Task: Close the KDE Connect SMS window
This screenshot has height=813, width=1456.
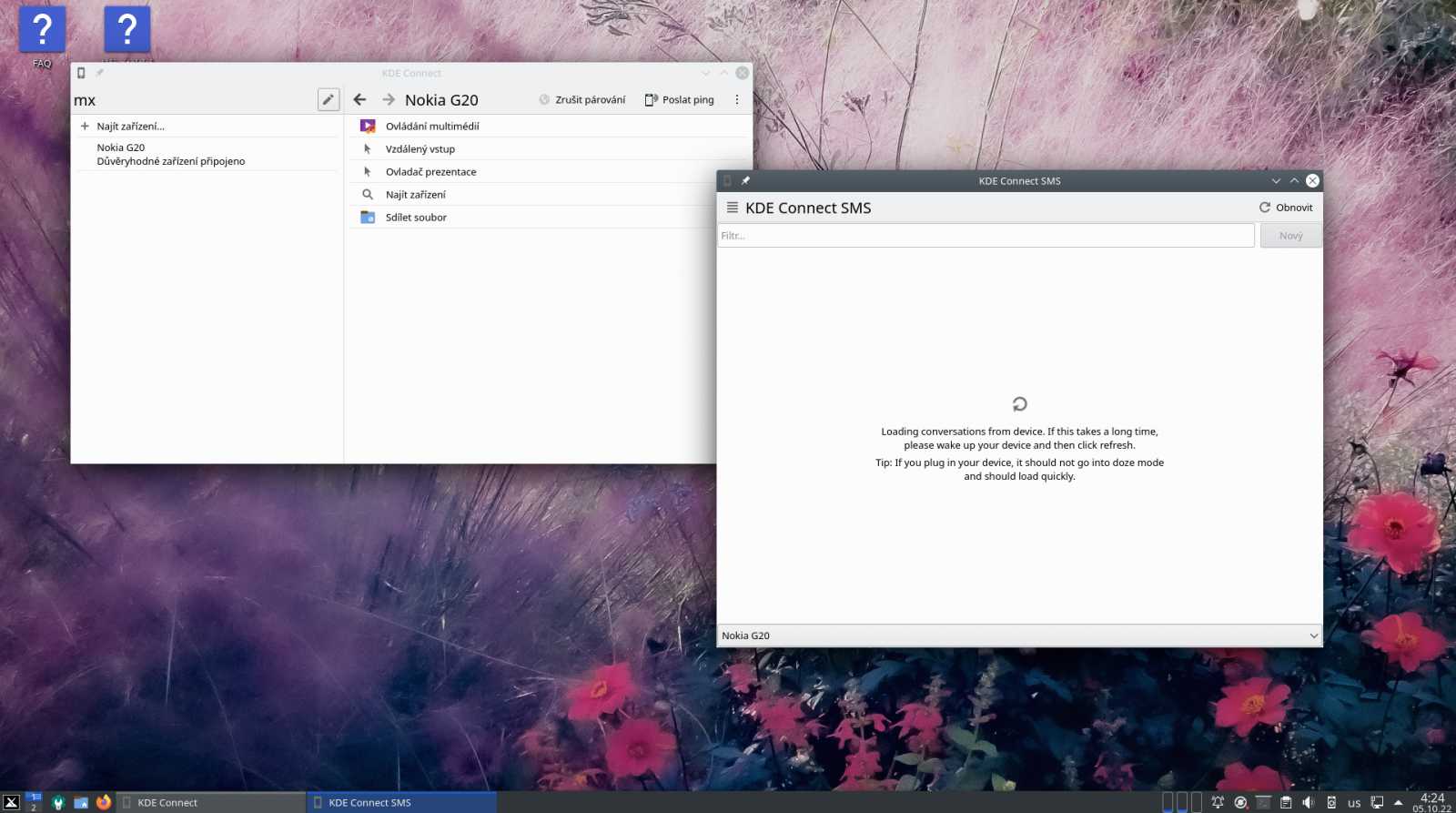Action: 1312,180
